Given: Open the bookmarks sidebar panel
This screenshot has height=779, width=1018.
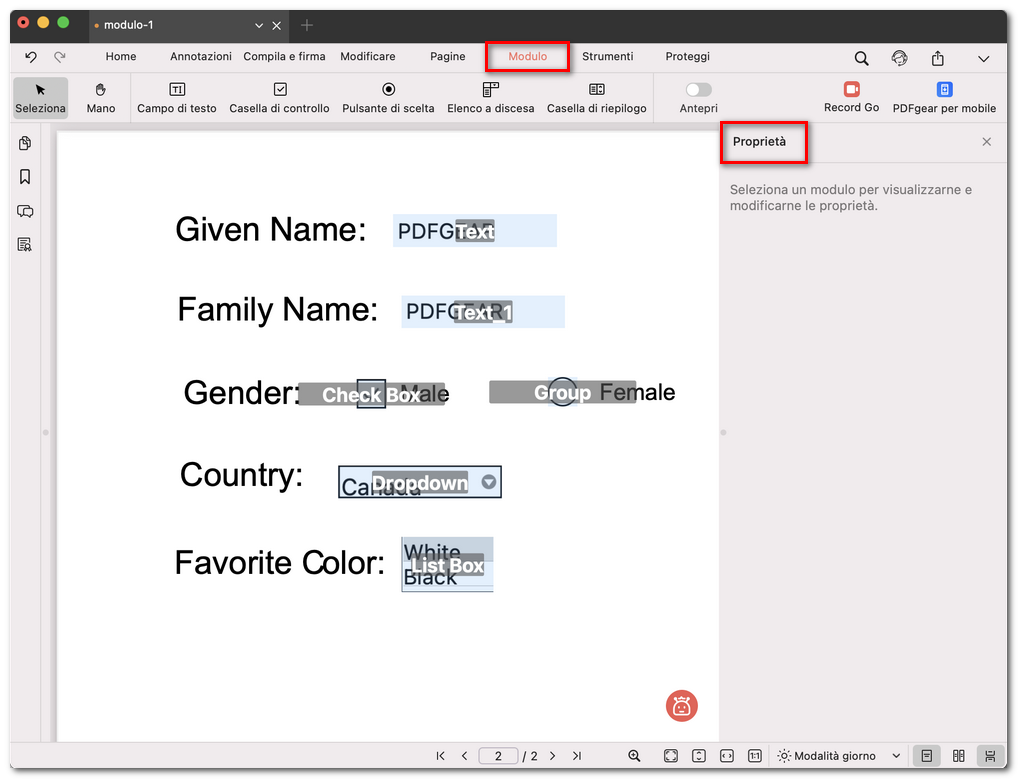Looking at the screenshot, I should (x=25, y=177).
